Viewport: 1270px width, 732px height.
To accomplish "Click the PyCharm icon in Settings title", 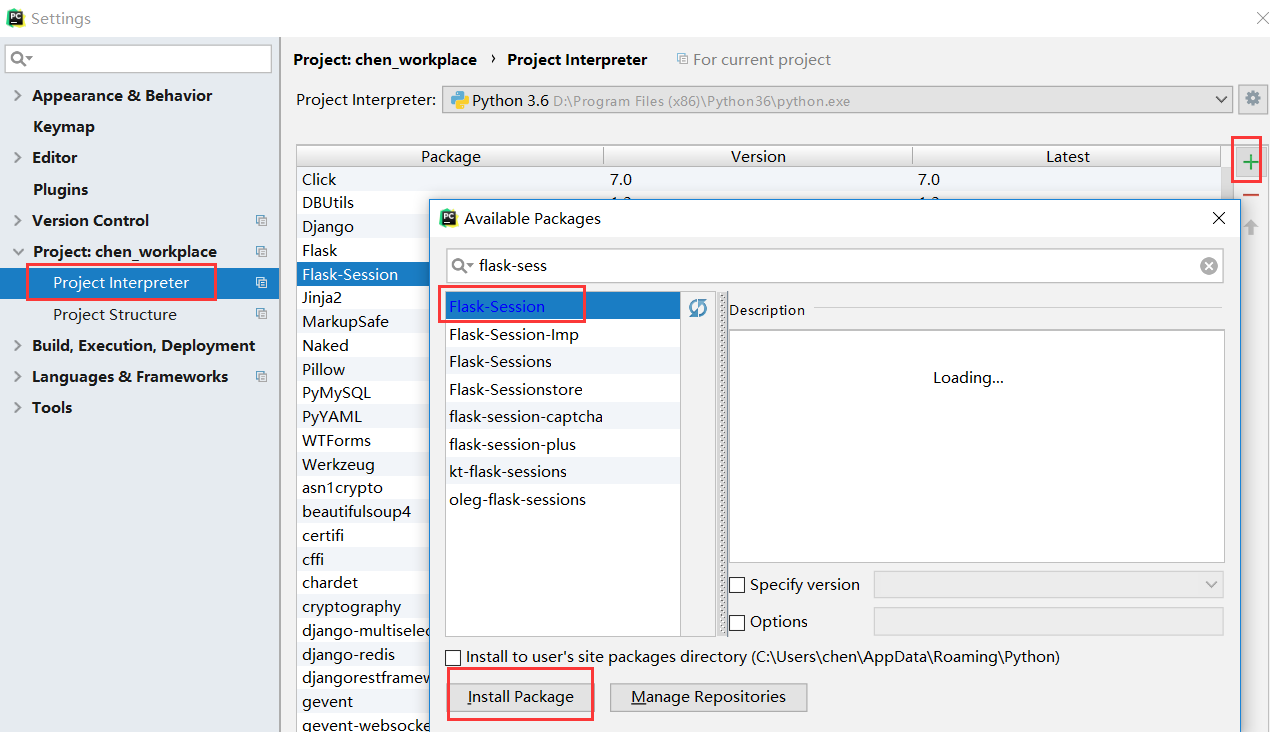I will 16,18.
